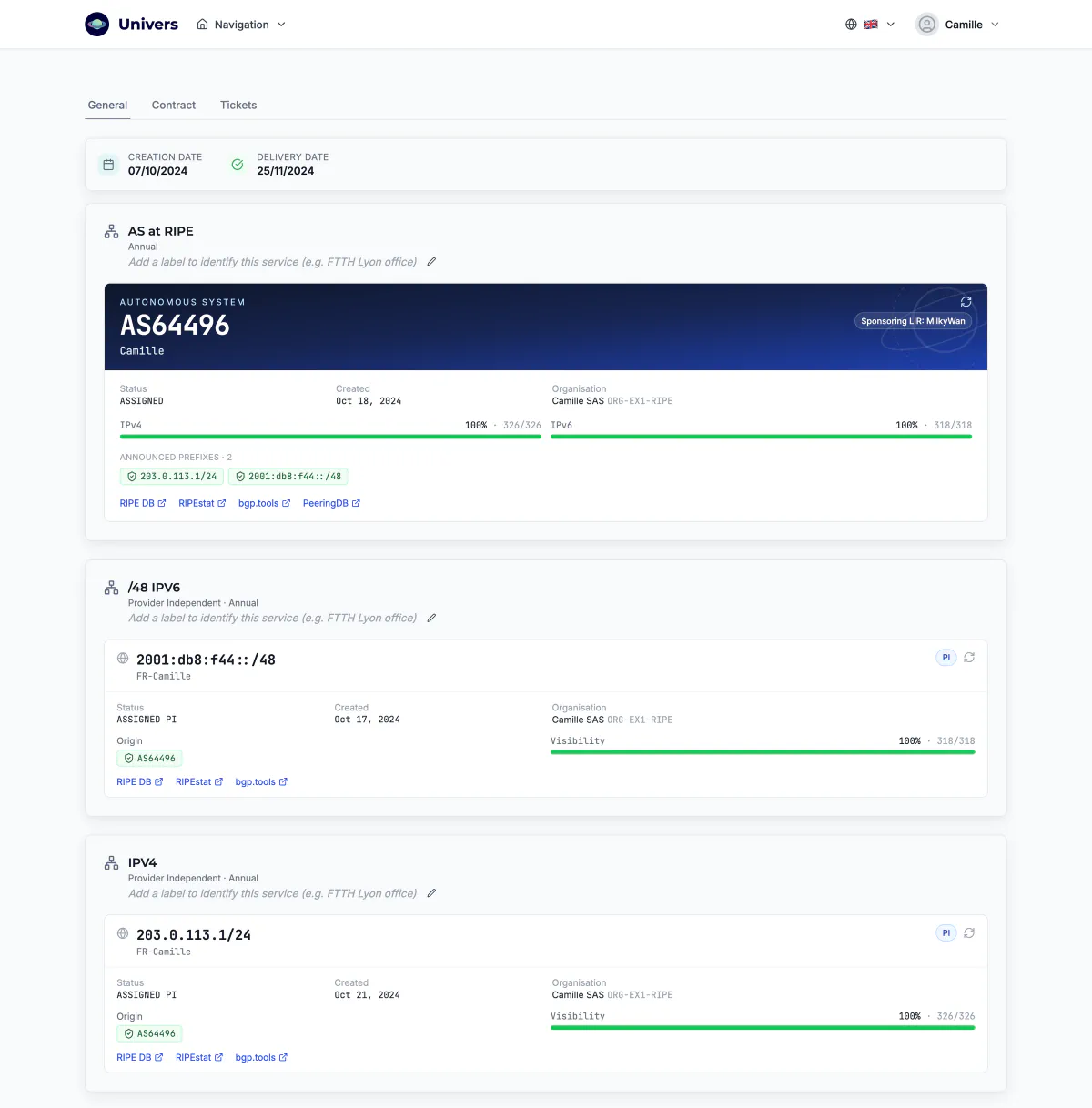
Task: Click the 2001:db8:f44::/48 announced prefix chip
Action: [288, 477]
